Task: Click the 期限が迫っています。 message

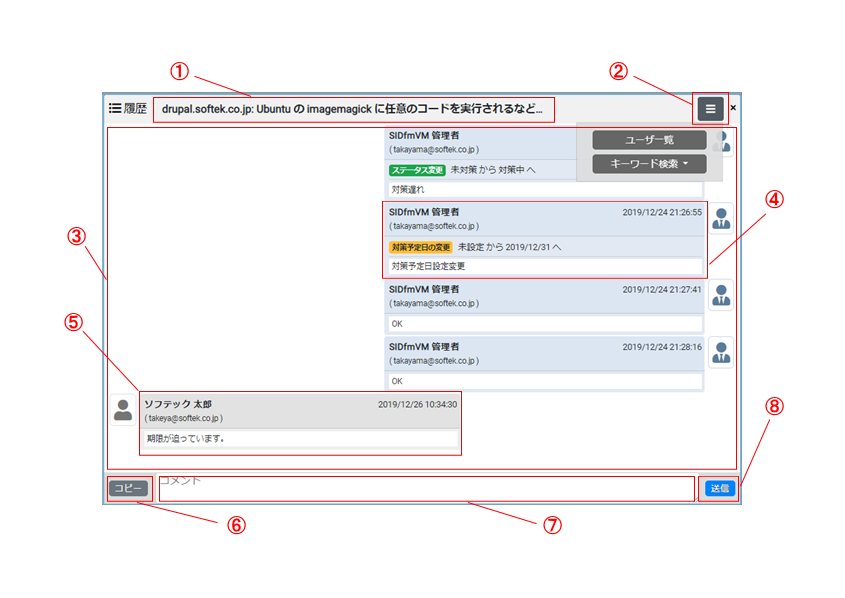Action: [x=185, y=439]
